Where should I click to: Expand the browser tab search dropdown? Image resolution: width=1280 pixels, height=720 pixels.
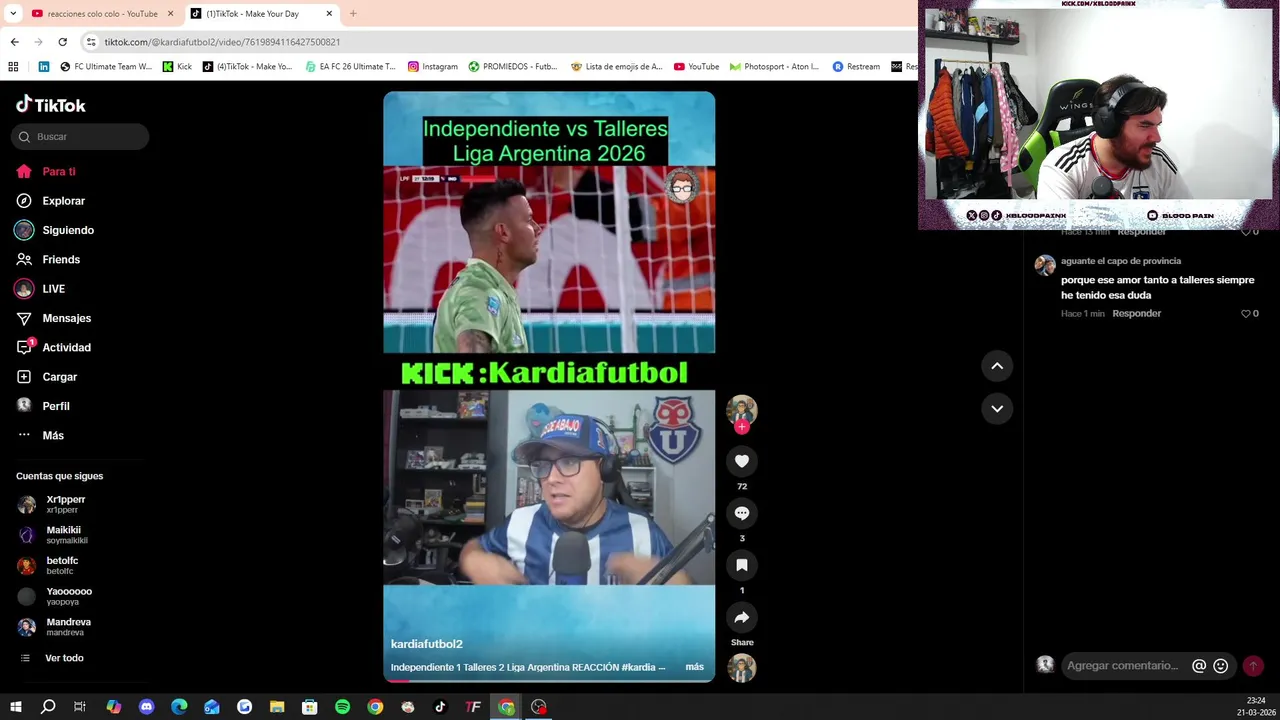(x=13, y=14)
